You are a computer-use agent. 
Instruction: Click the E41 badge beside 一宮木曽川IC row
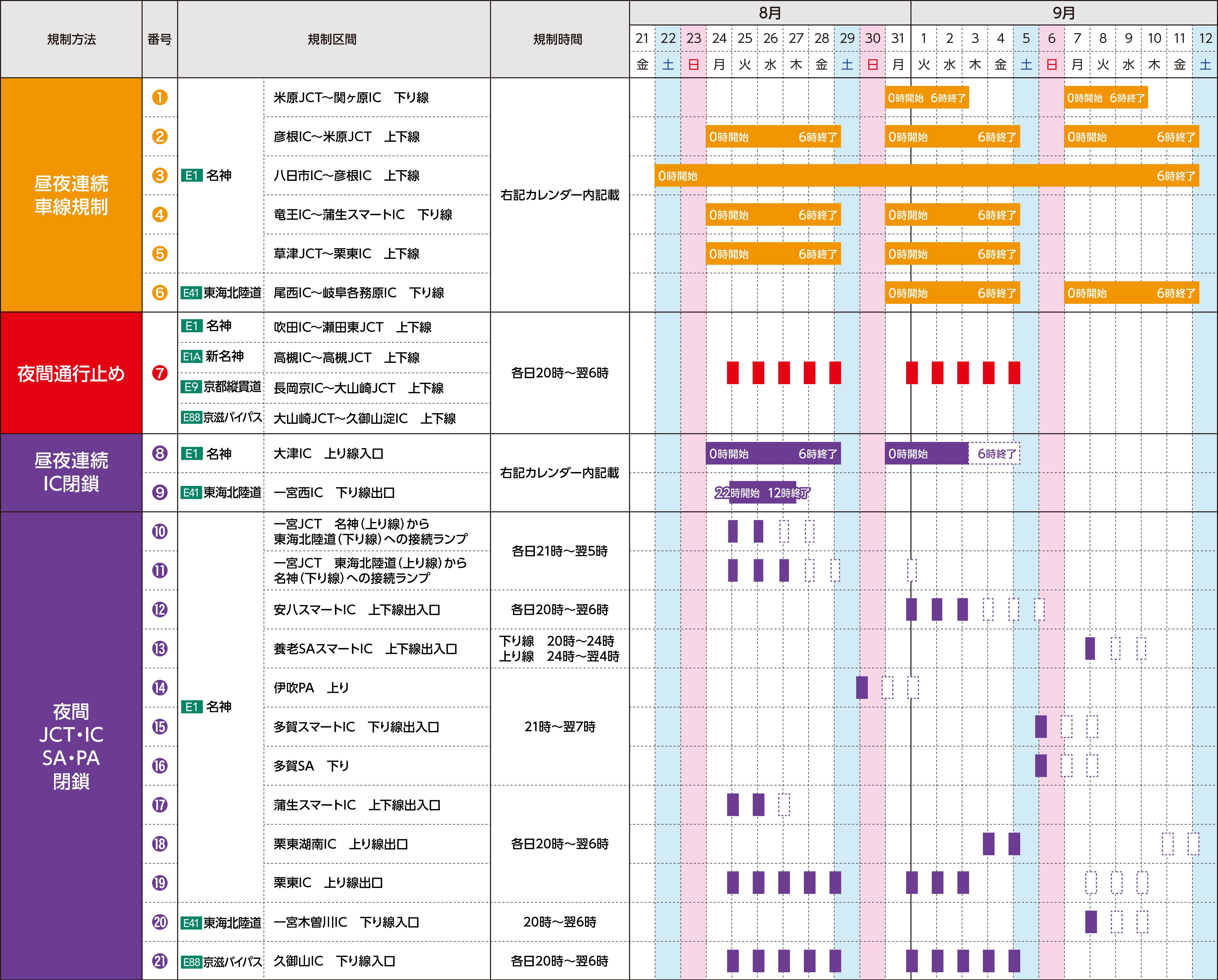point(192,922)
